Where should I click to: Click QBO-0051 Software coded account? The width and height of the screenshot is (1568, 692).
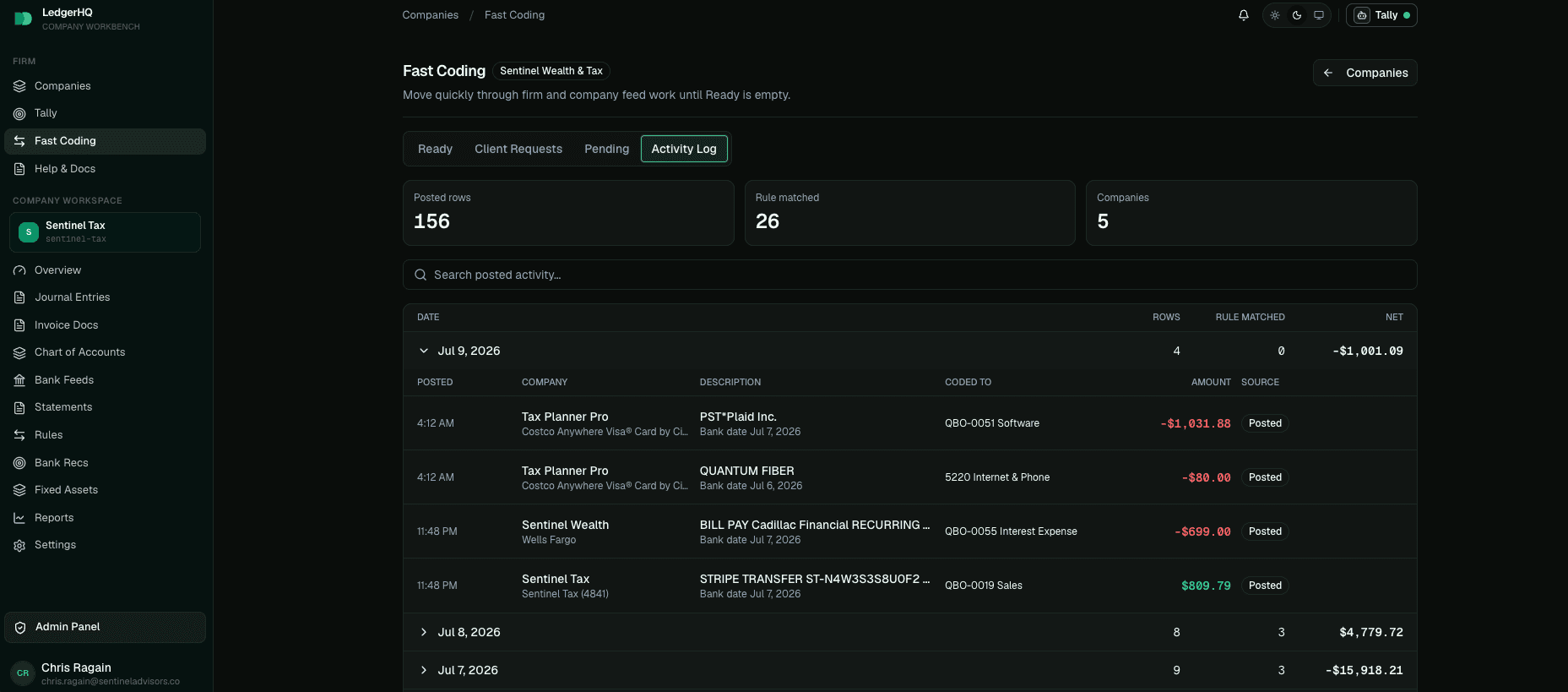(x=992, y=423)
